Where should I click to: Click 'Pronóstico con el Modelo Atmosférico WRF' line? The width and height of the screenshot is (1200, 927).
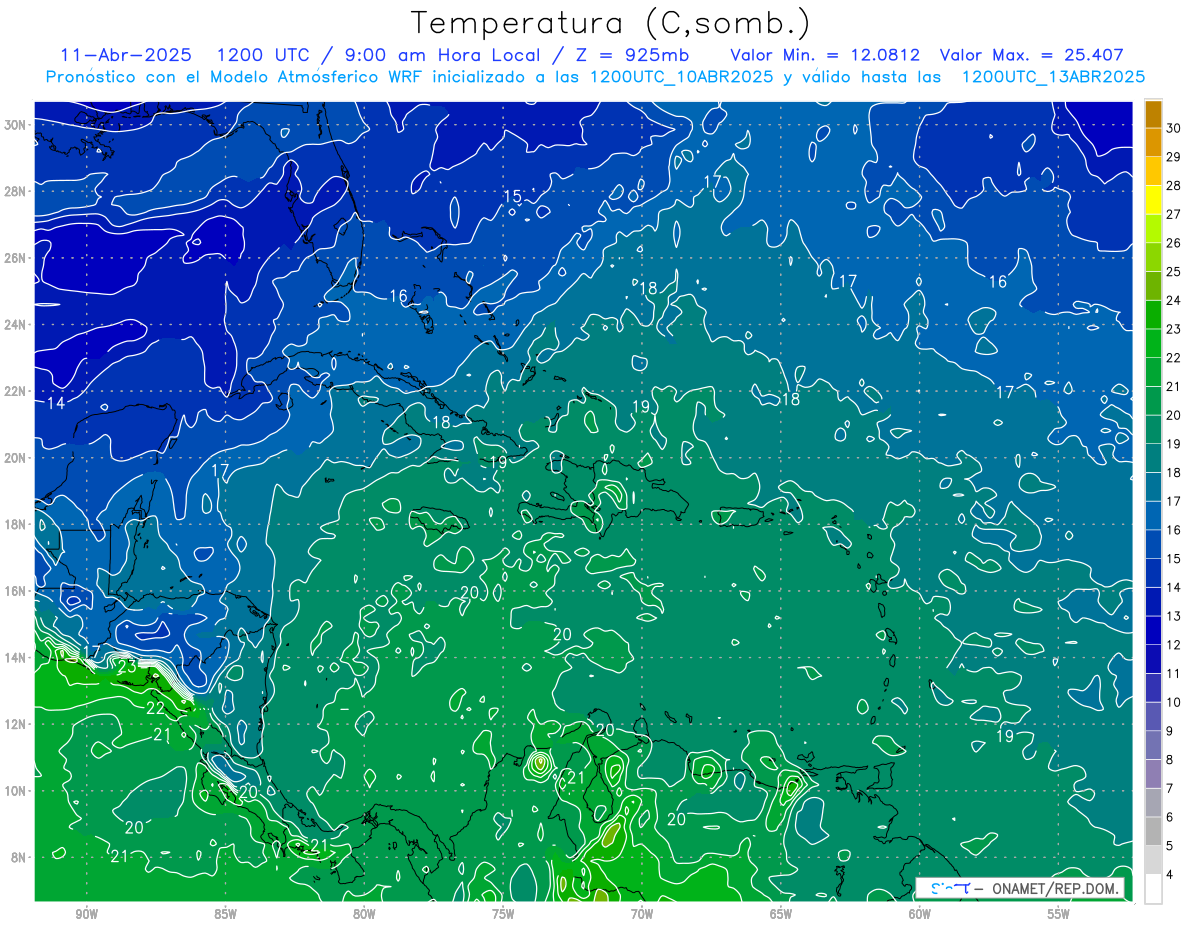coord(236,77)
